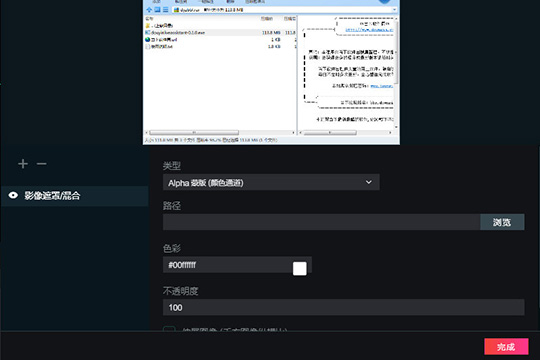Open the white color swatch picker
Viewport: 540px width, 360px height.
pyautogui.click(x=300, y=268)
